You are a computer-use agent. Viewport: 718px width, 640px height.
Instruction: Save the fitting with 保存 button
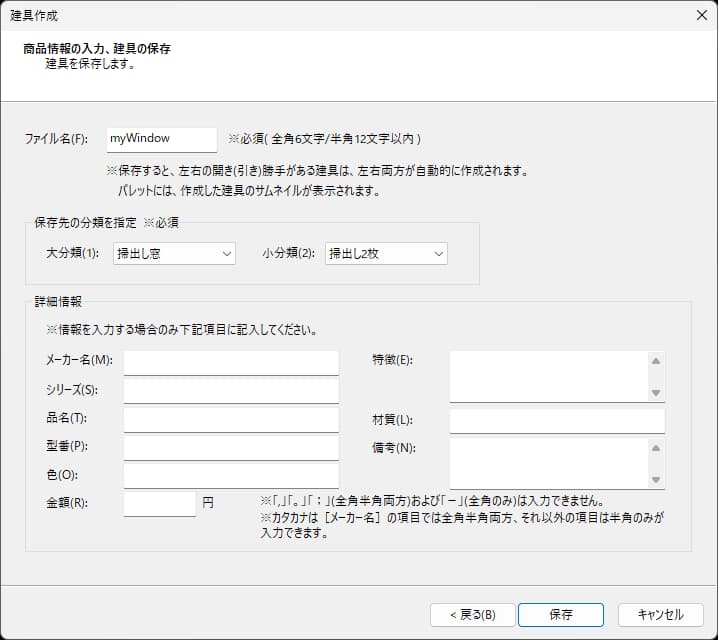click(561, 615)
